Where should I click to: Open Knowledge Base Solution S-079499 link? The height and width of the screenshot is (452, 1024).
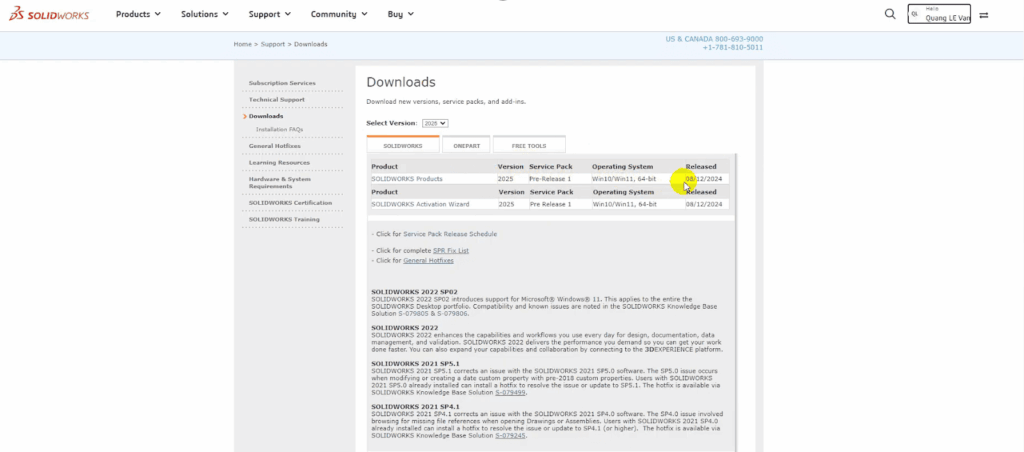[x=511, y=393]
